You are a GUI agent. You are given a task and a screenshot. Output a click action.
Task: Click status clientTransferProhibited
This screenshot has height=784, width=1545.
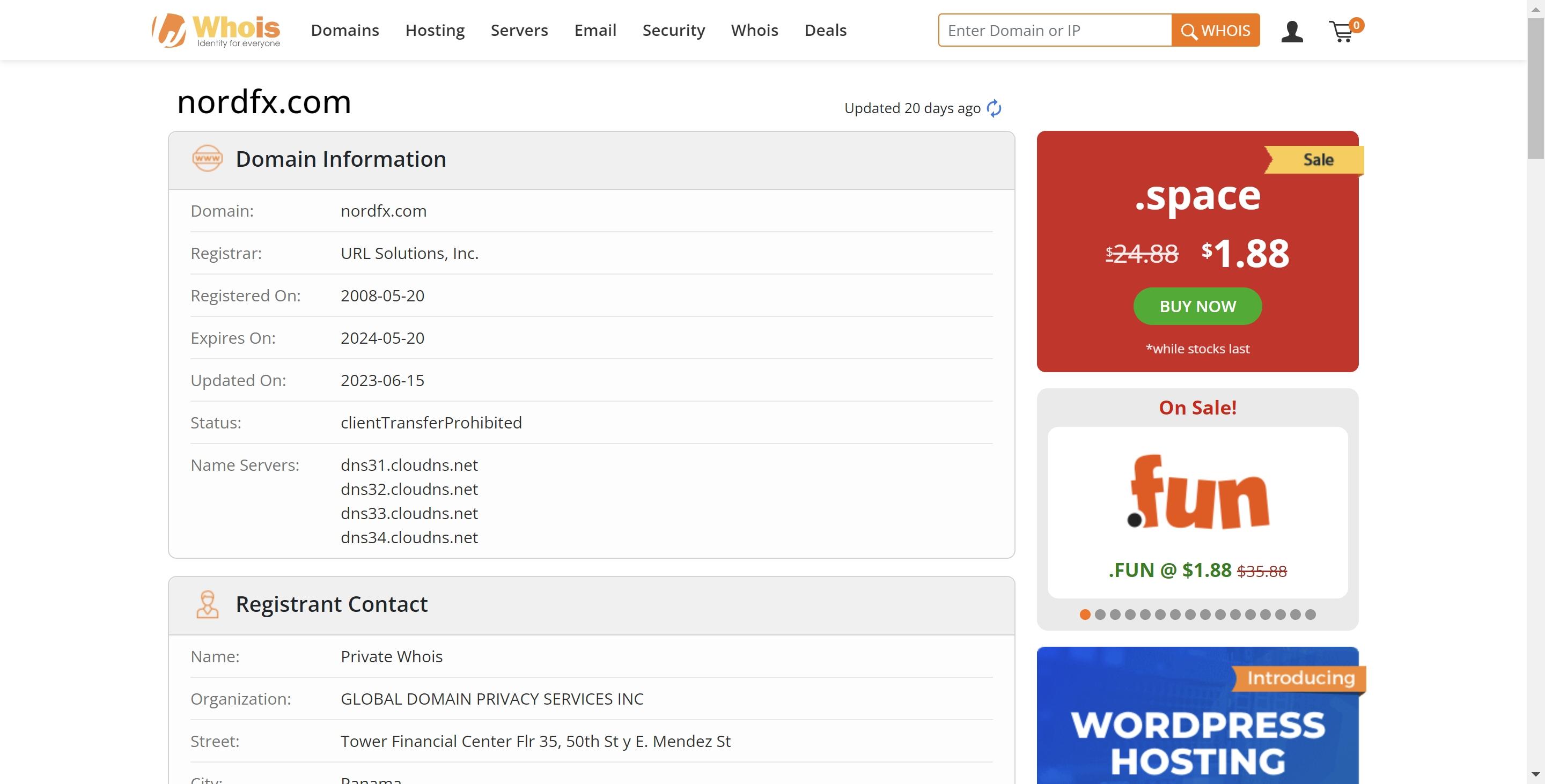[431, 423]
